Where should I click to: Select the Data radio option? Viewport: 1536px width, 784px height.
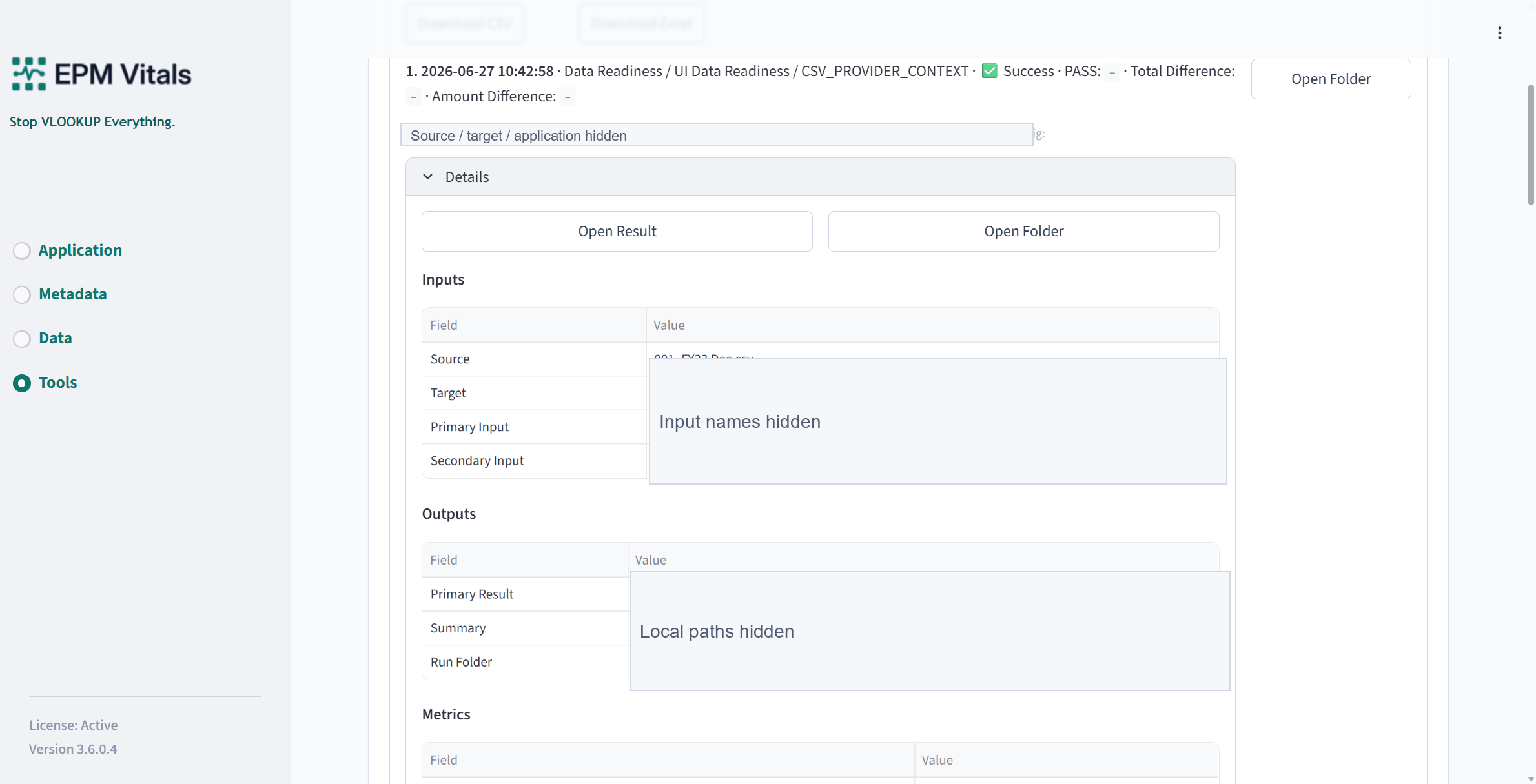[22, 338]
